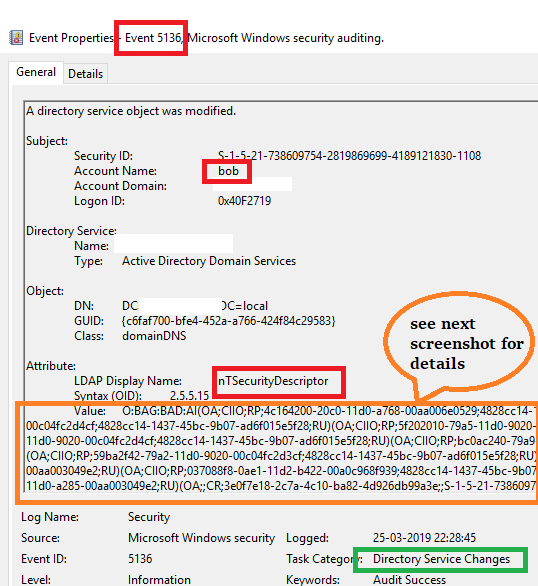Click the text Active Directory Domain Services
This screenshot has width=538, height=586.
point(209,261)
